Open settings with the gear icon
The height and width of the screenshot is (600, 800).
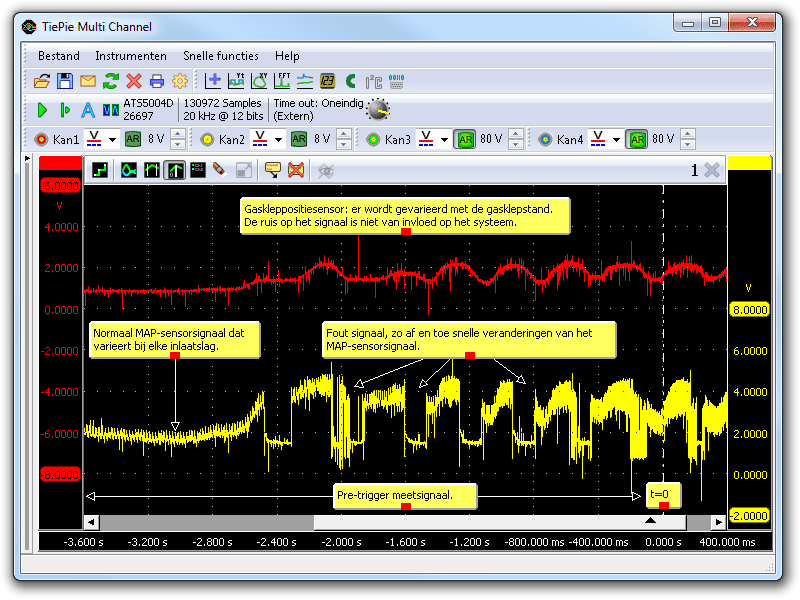pyautogui.click(x=180, y=81)
